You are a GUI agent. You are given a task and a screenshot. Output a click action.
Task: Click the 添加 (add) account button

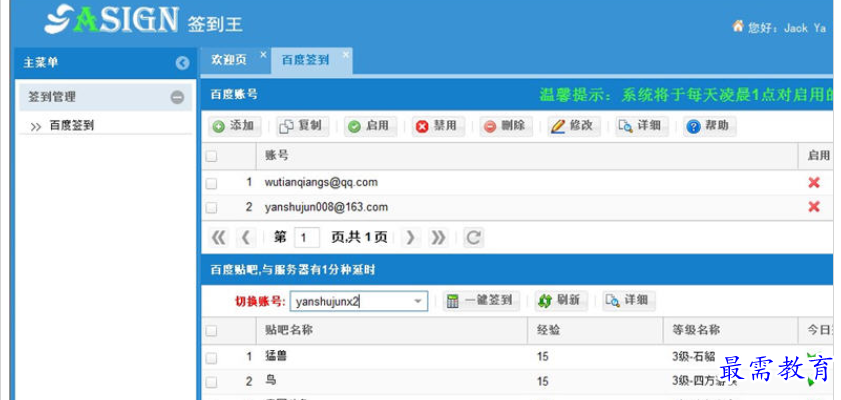234,126
